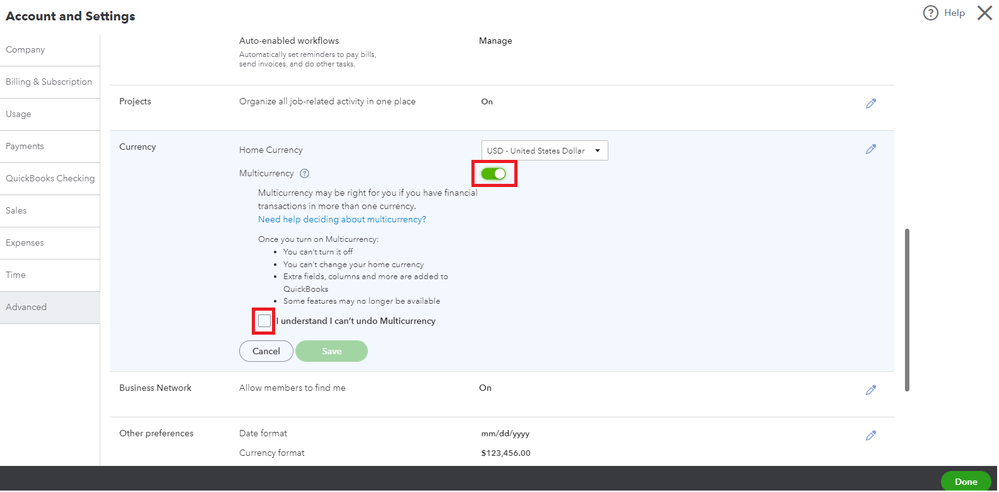Image resolution: width=999 pixels, height=492 pixels.
Task: Click the Multicurrency info question icon
Action: click(x=304, y=173)
